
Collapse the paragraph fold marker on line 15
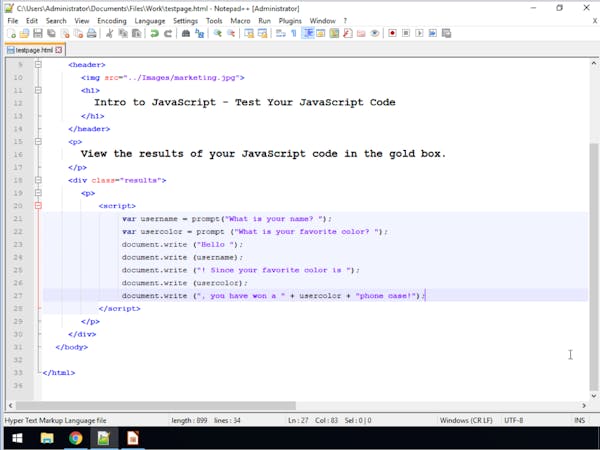tap(38, 142)
